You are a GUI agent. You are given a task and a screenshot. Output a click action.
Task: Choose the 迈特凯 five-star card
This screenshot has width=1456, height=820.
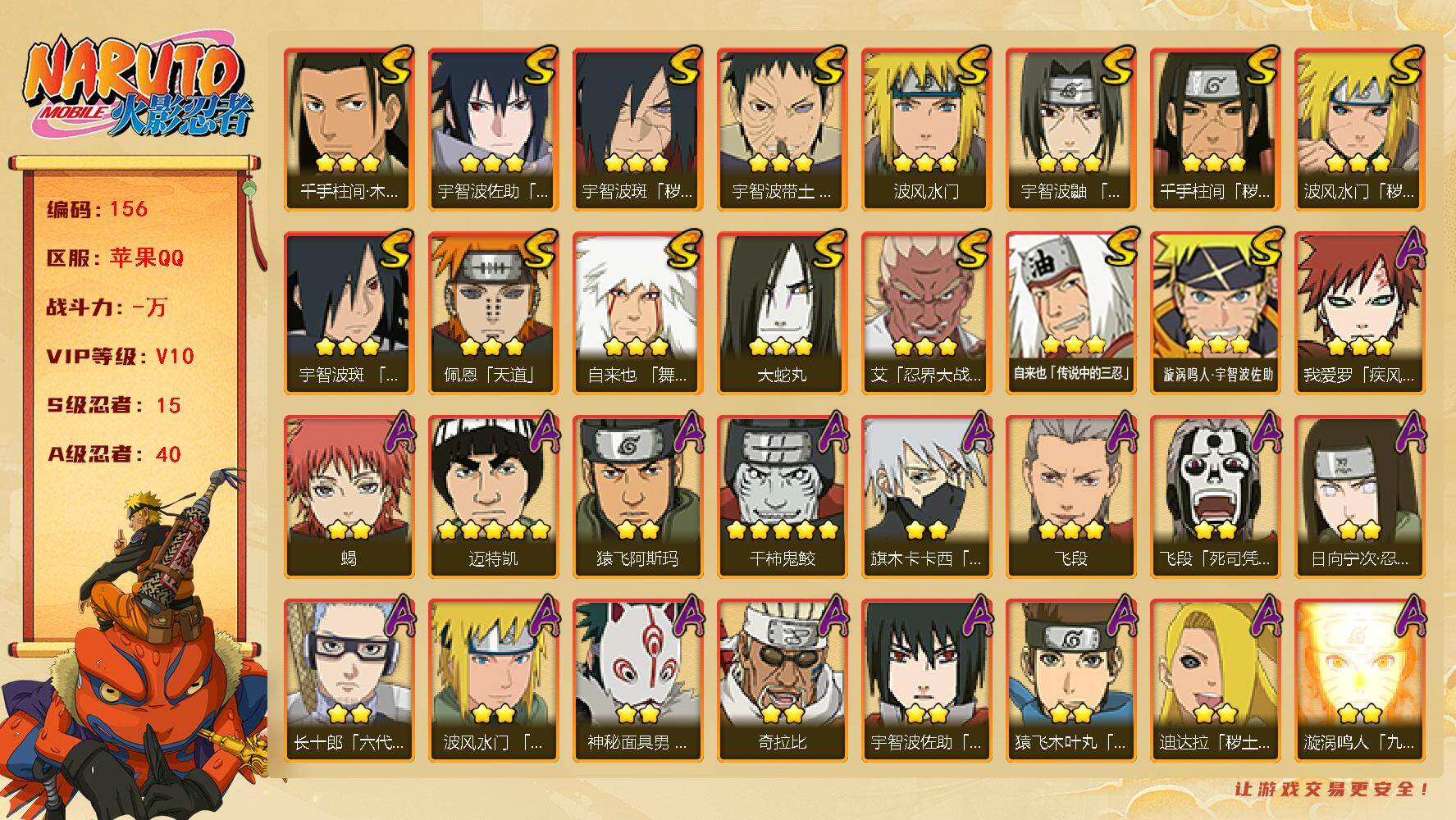[493, 497]
